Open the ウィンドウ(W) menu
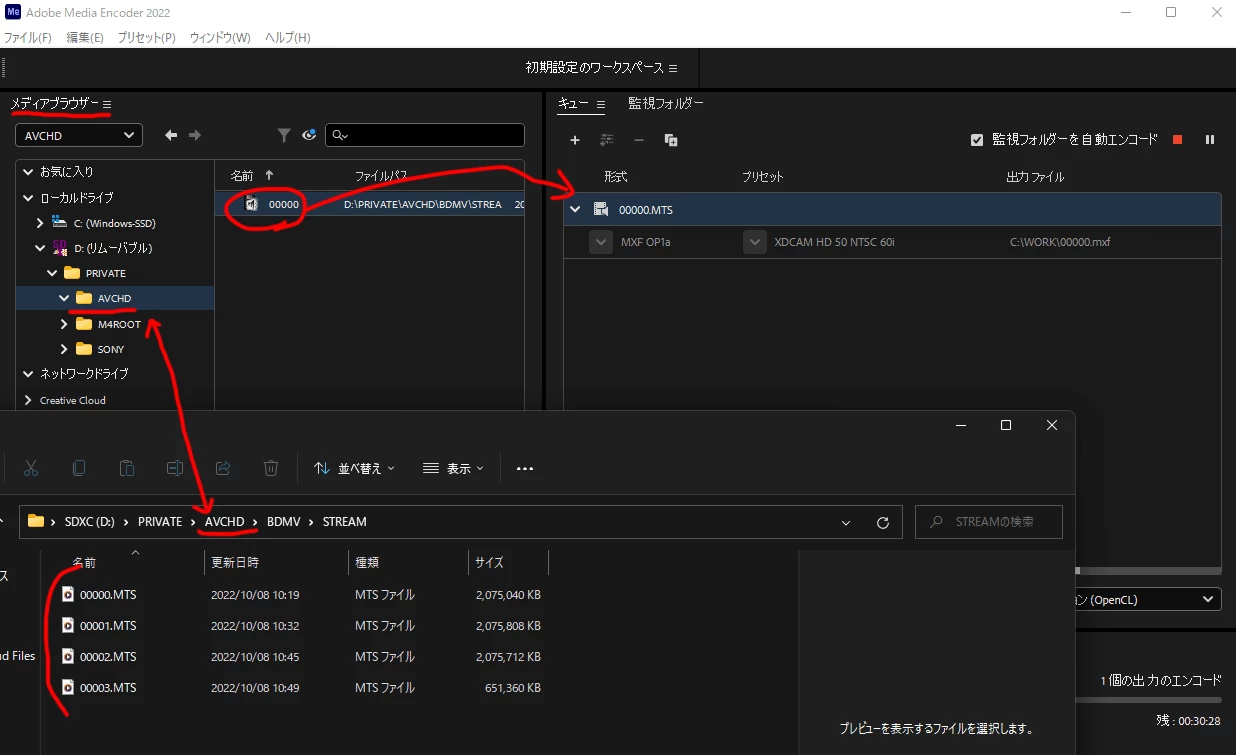Viewport: 1236px width, 755px height. click(x=219, y=37)
